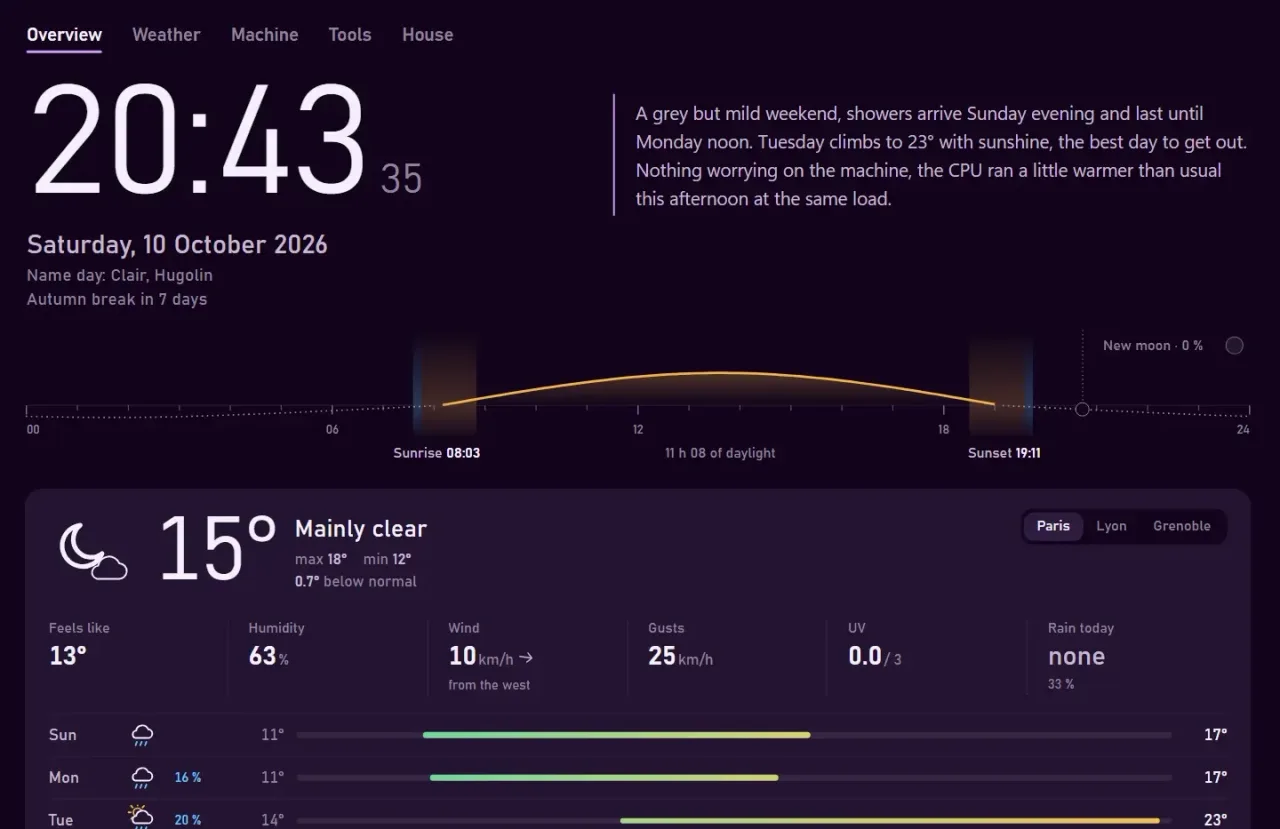The width and height of the screenshot is (1280, 829).
Task: Click '0.7° below normal' text
Action: point(356,581)
